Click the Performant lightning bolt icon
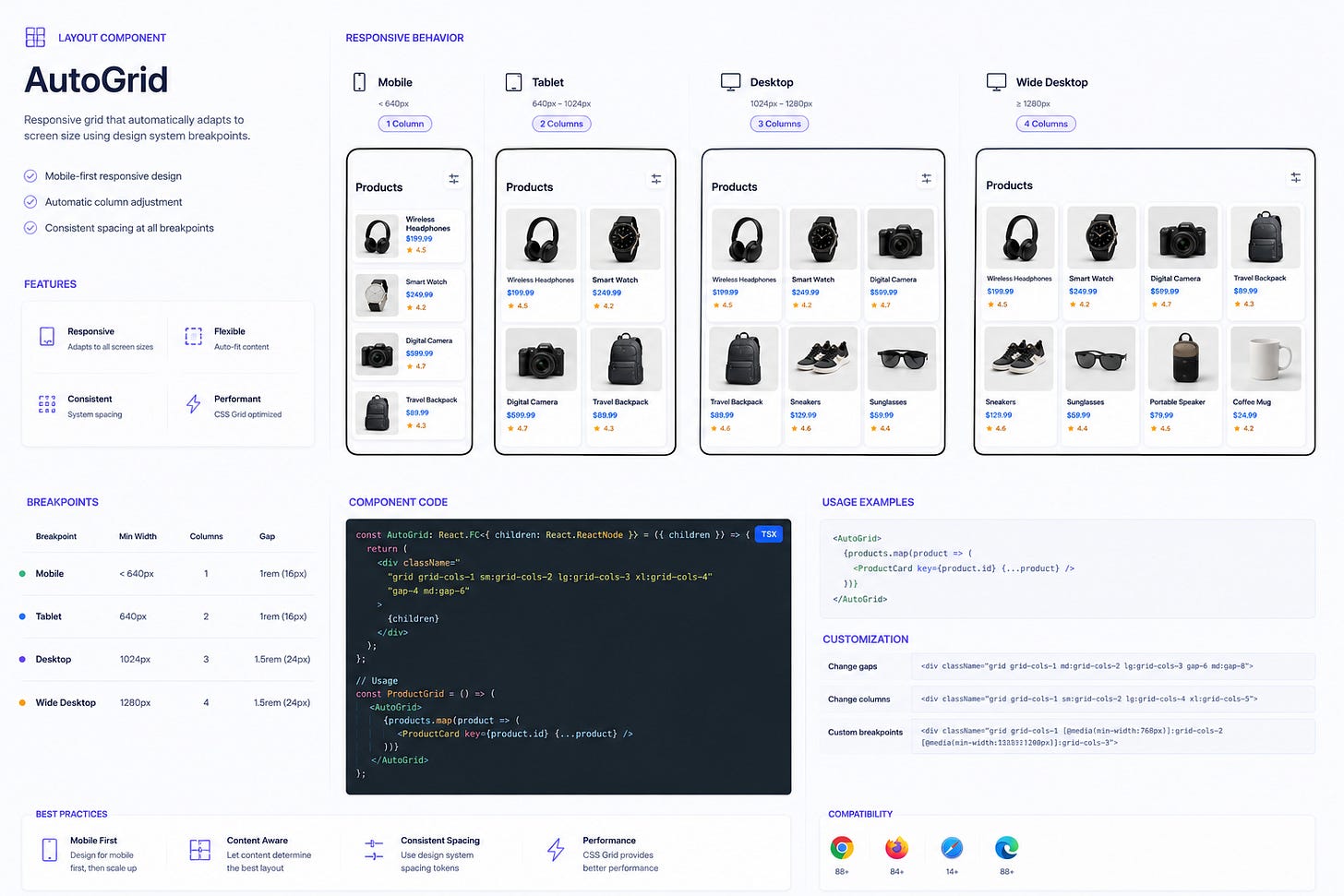 point(193,404)
